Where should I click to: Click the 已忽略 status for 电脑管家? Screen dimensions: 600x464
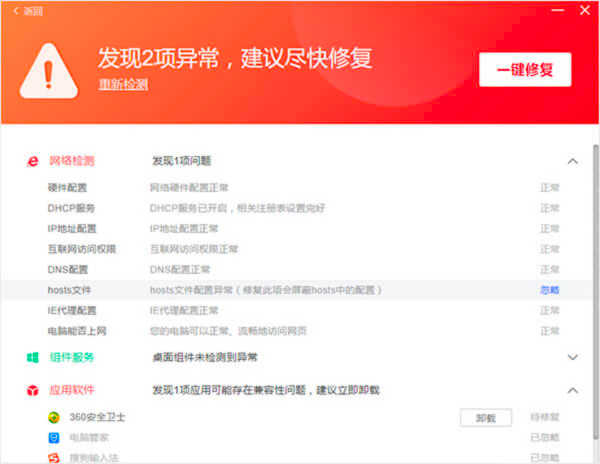545,438
